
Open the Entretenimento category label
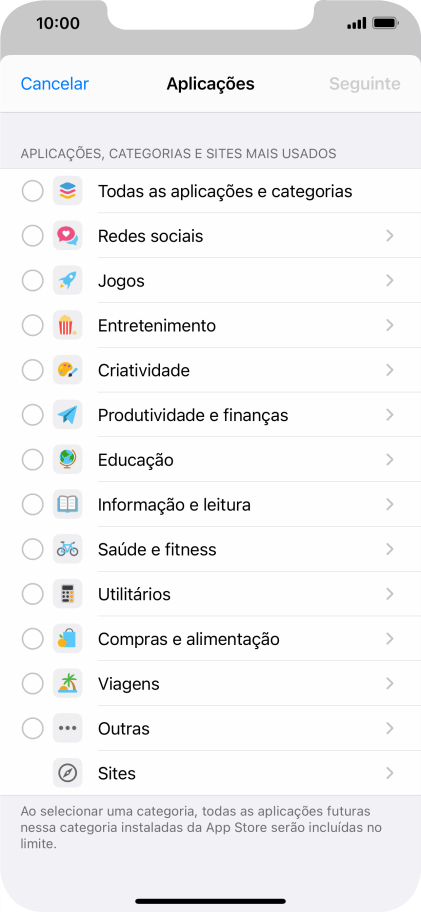coord(157,326)
